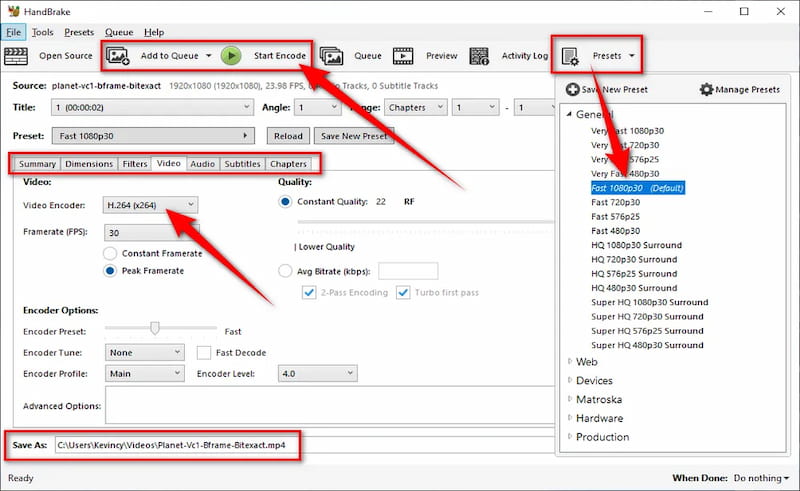Collapse the General preset category
Image resolution: width=800 pixels, height=491 pixels.
coord(569,114)
